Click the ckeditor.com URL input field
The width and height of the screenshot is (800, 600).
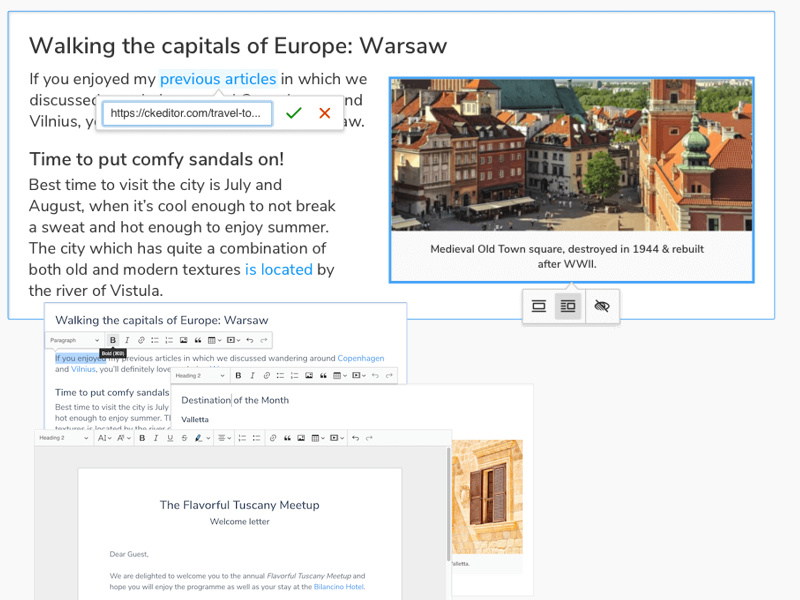[x=187, y=113]
